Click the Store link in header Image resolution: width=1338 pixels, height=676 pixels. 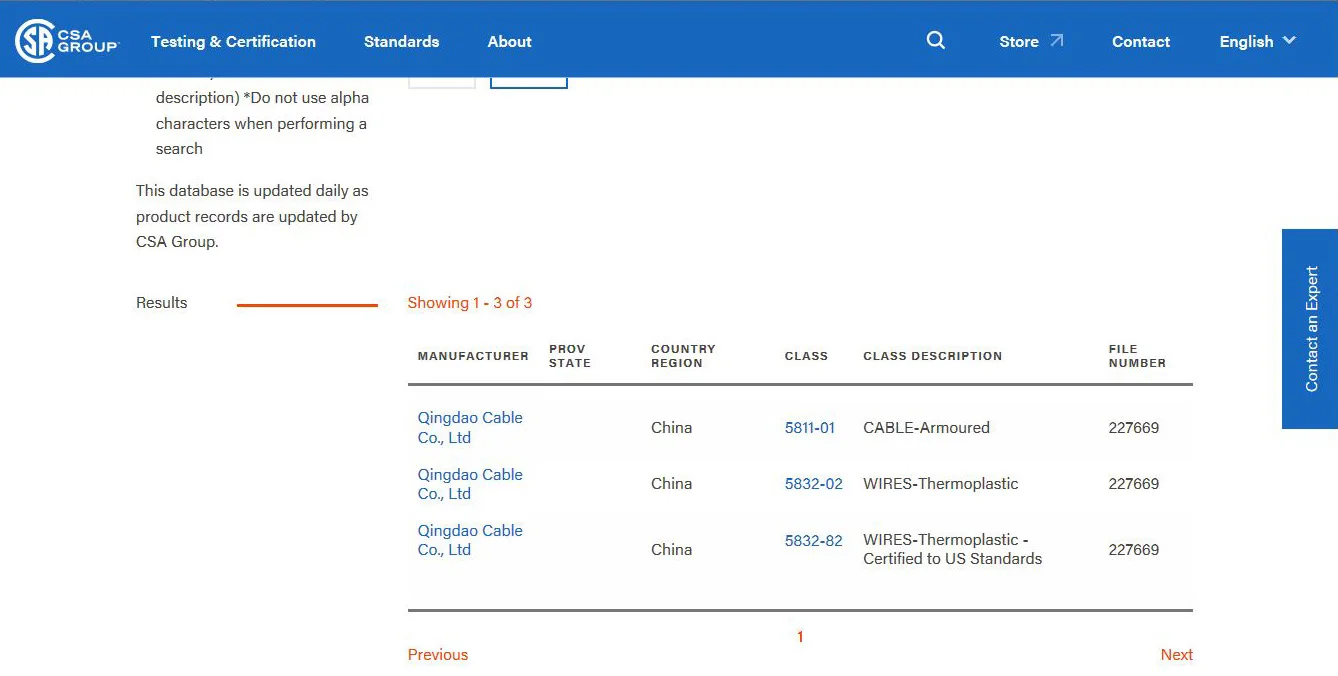click(x=1018, y=41)
